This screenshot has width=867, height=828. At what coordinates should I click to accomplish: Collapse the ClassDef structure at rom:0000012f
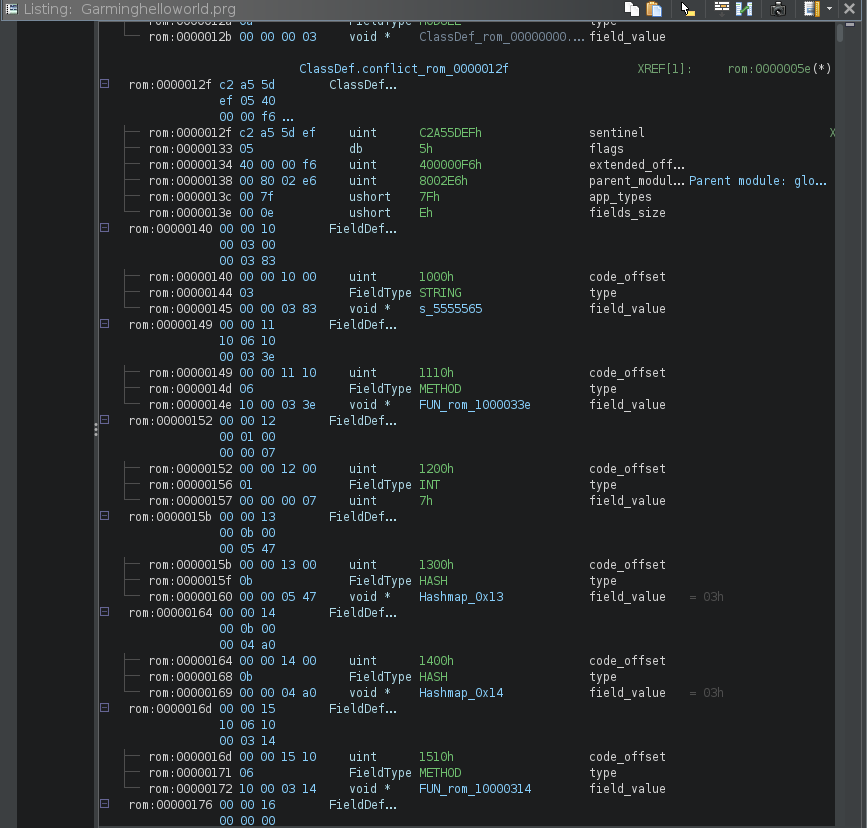click(104, 85)
